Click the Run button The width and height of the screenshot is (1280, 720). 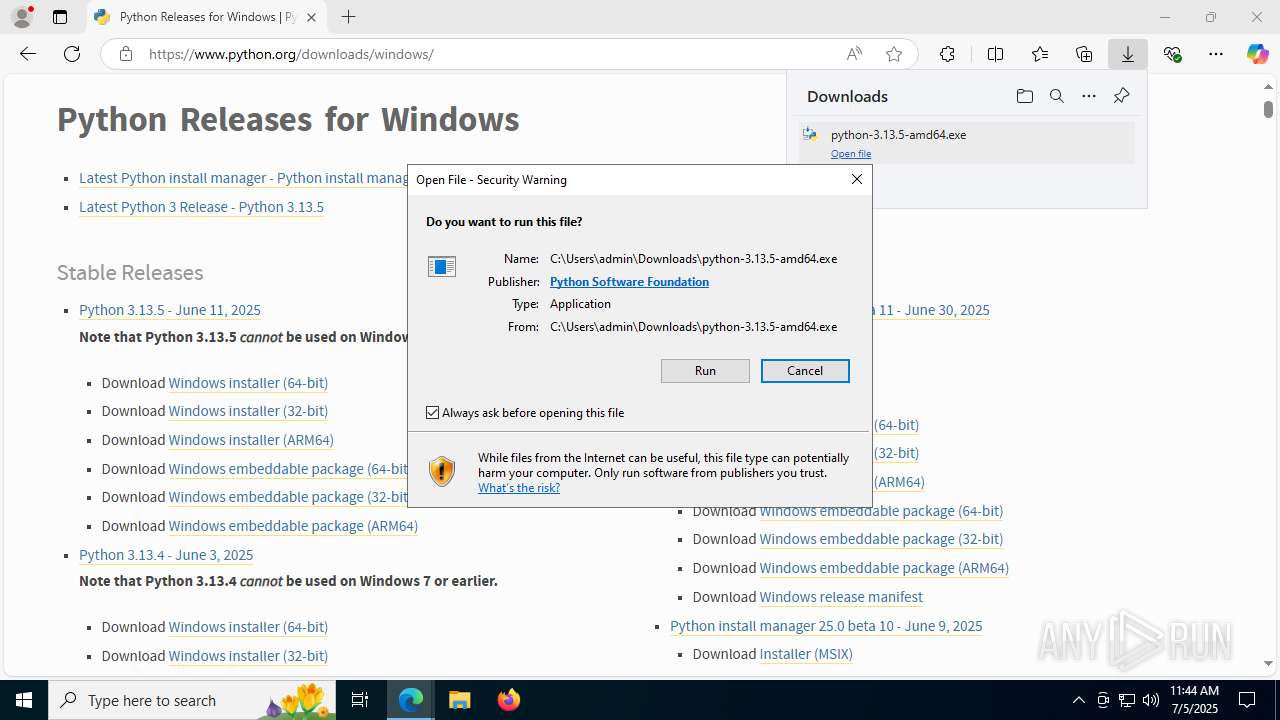coord(705,371)
